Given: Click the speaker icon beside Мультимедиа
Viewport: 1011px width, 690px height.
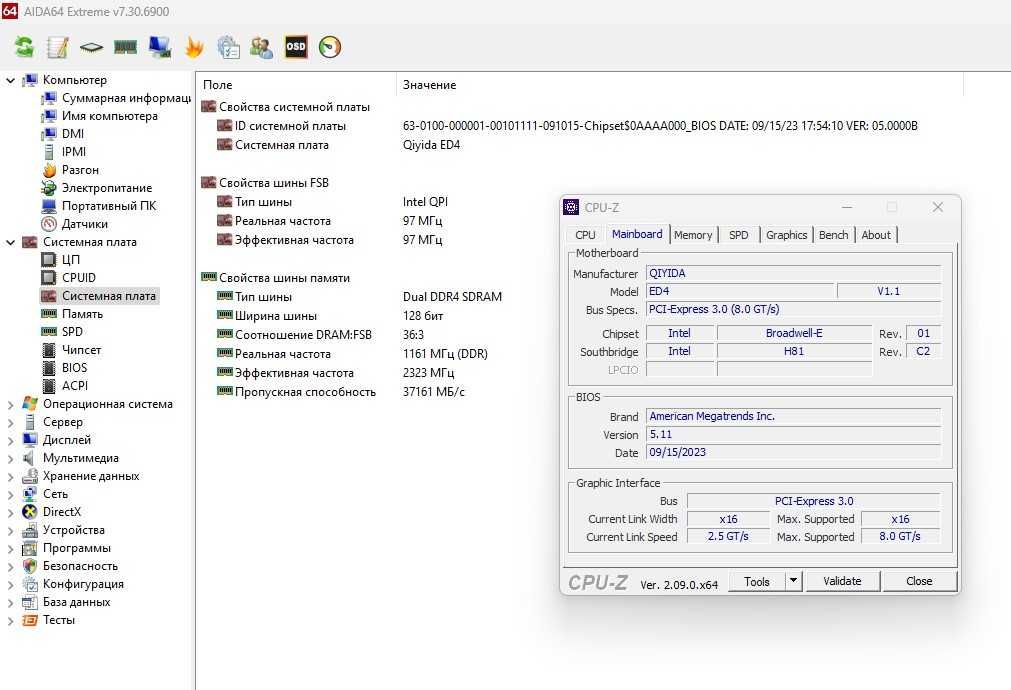Looking at the screenshot, I should [30, 458].
